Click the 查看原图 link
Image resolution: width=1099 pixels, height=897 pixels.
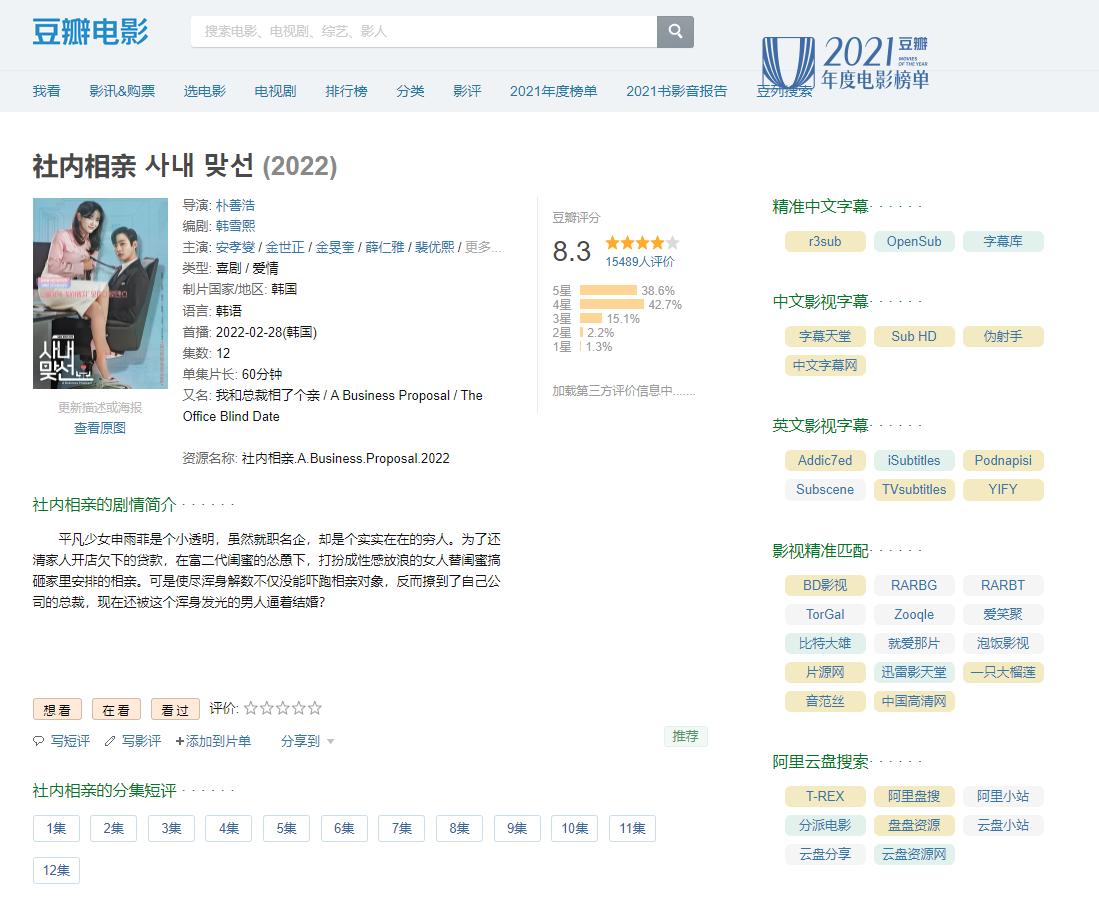[x=100, y=427]
